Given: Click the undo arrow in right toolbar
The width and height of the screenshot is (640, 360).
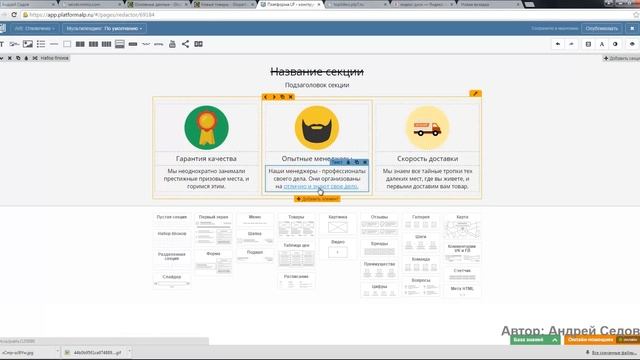Looking at the screenshot, I should [x=558, y=44].
